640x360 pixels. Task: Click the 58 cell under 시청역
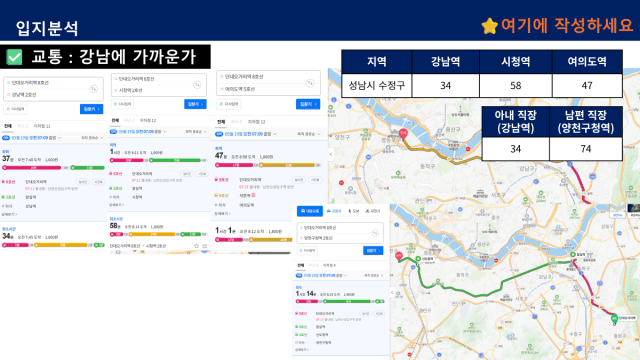click(516, 85)
